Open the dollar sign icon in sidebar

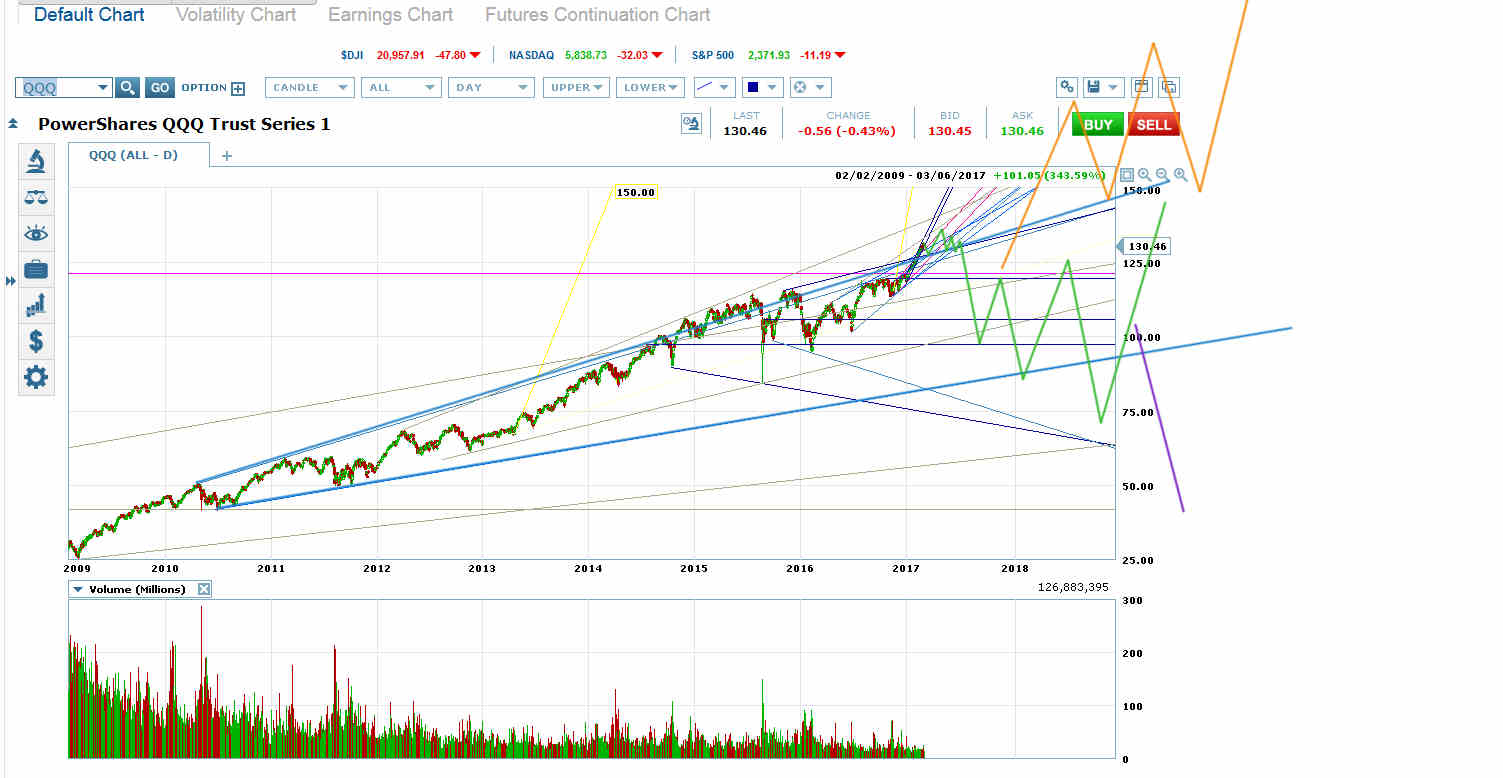[x=36, y=341]
